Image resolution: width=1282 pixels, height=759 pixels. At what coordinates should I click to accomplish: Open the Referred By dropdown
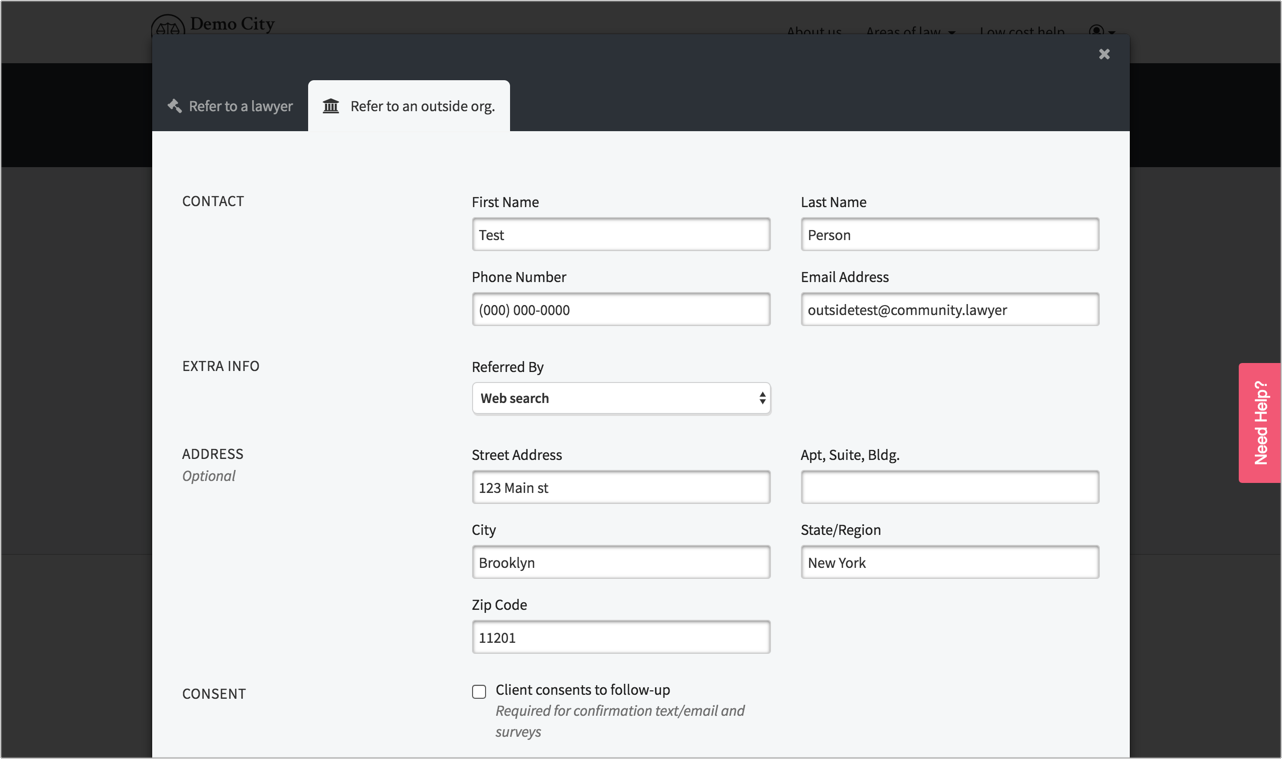pyautogui.click(x=621, y=398)
